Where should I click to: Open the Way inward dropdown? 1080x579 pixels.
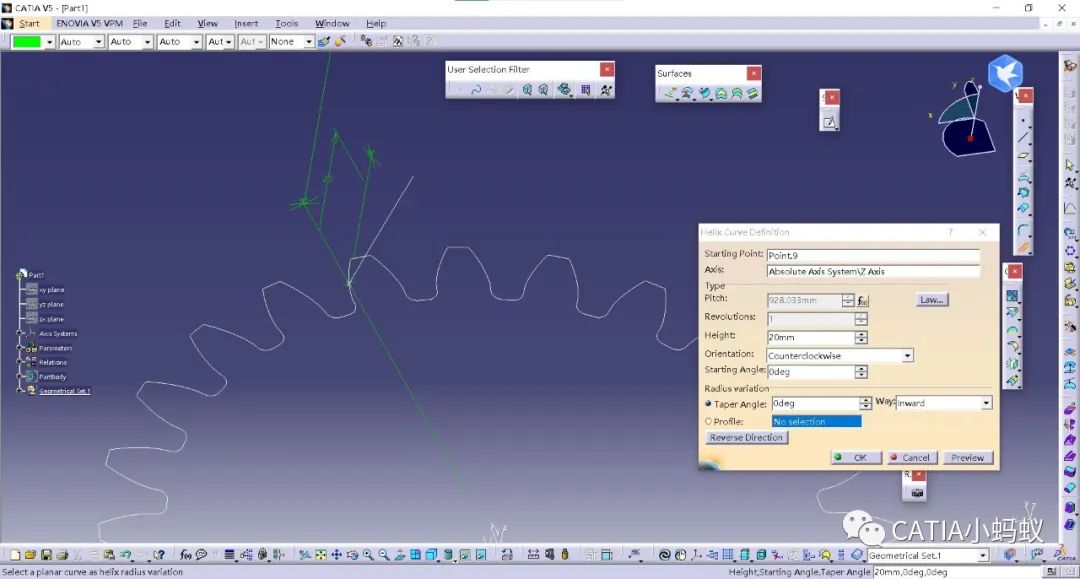pos(986,403)
